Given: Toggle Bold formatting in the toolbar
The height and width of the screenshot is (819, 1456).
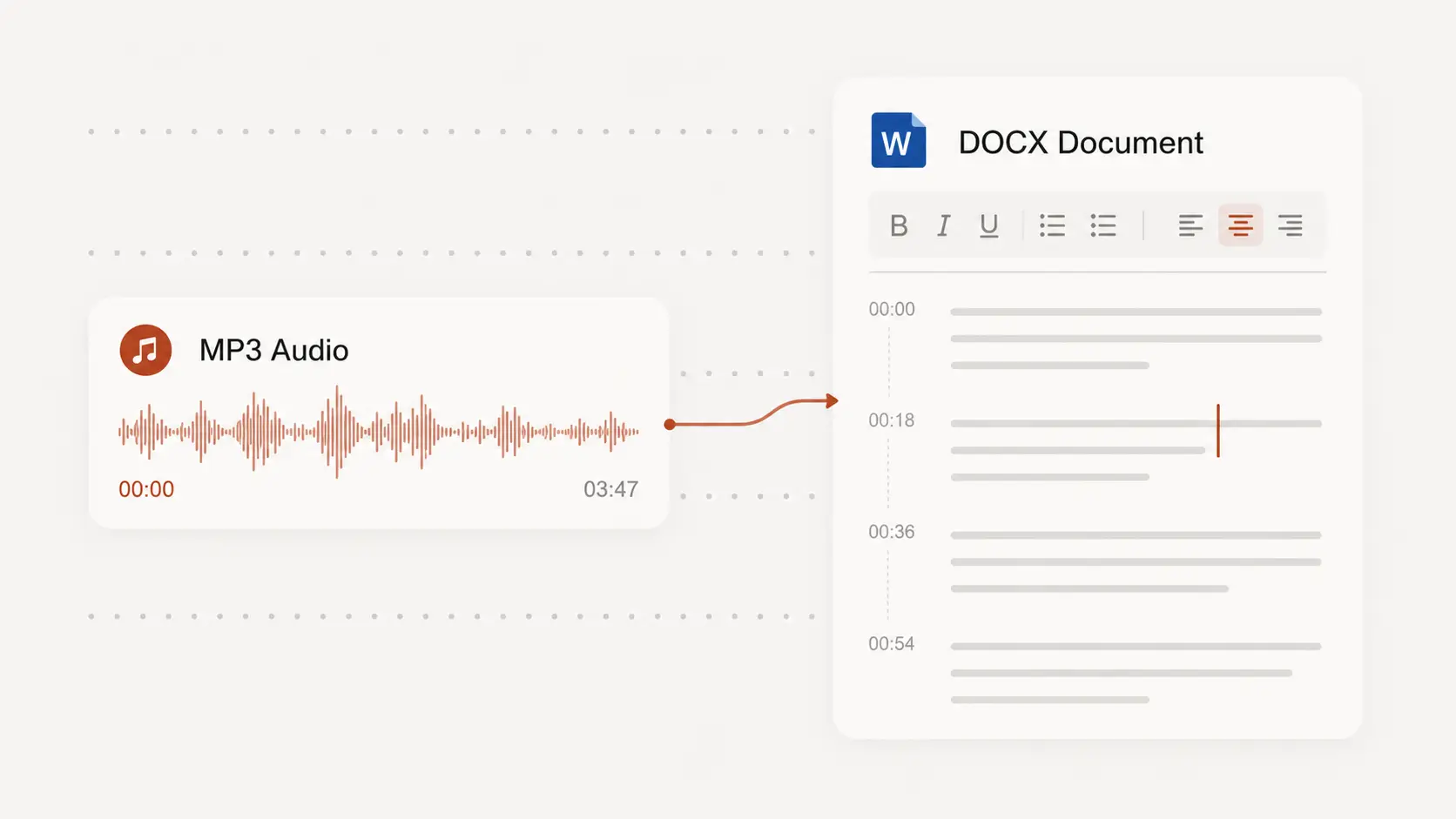Looking at the screenshot, I should click(x=899, y=225).
